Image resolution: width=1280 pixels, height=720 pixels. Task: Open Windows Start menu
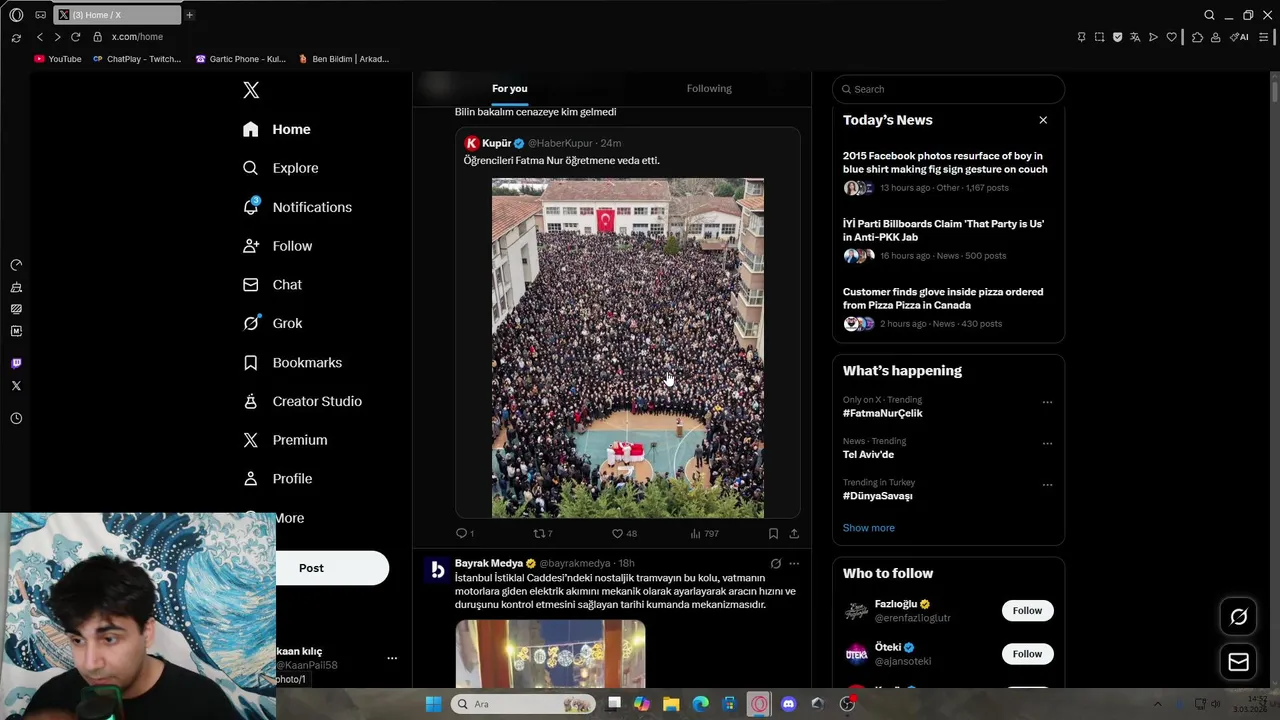[433, 704]
